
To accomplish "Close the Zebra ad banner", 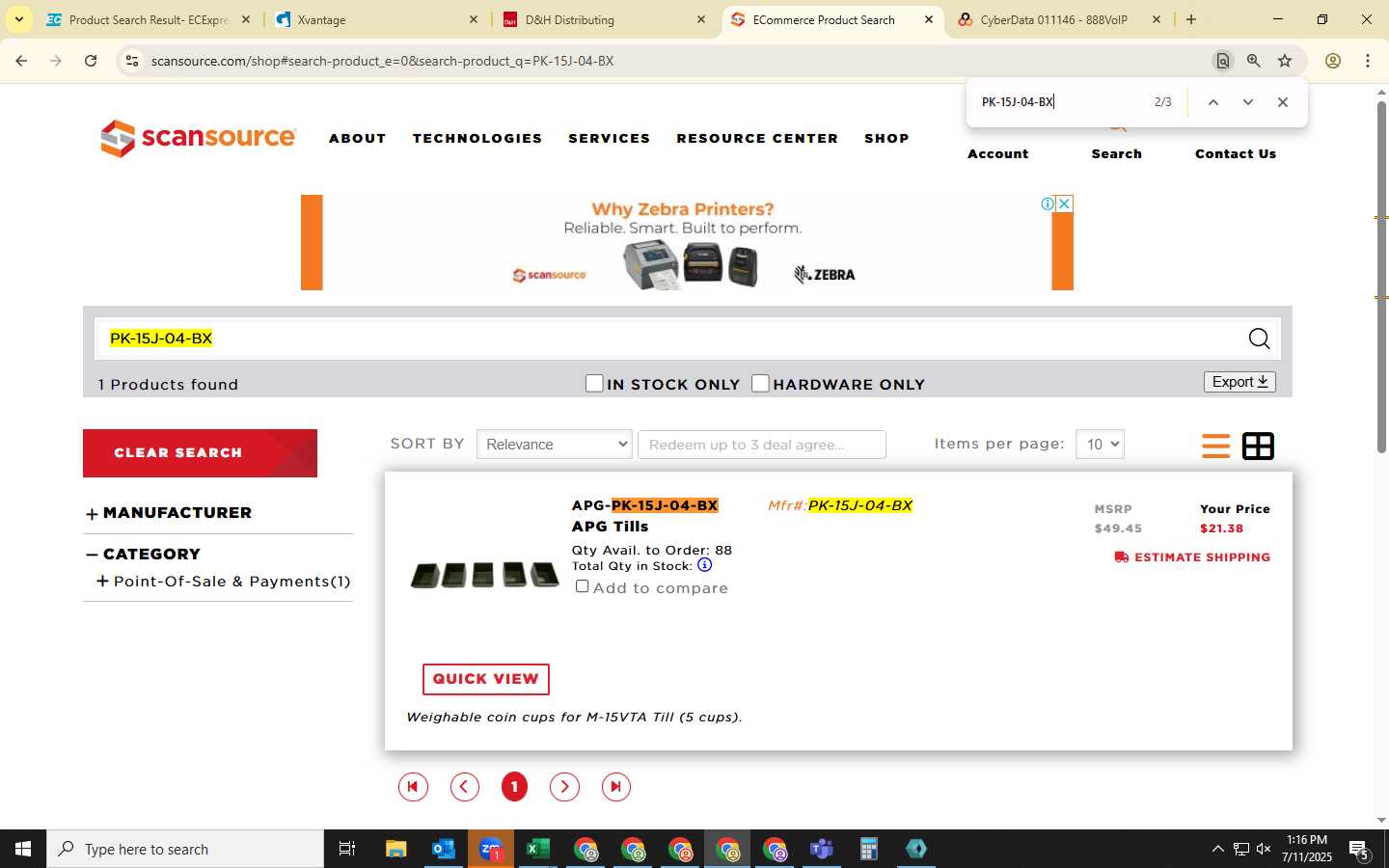I will click(x=1065, y=203).
